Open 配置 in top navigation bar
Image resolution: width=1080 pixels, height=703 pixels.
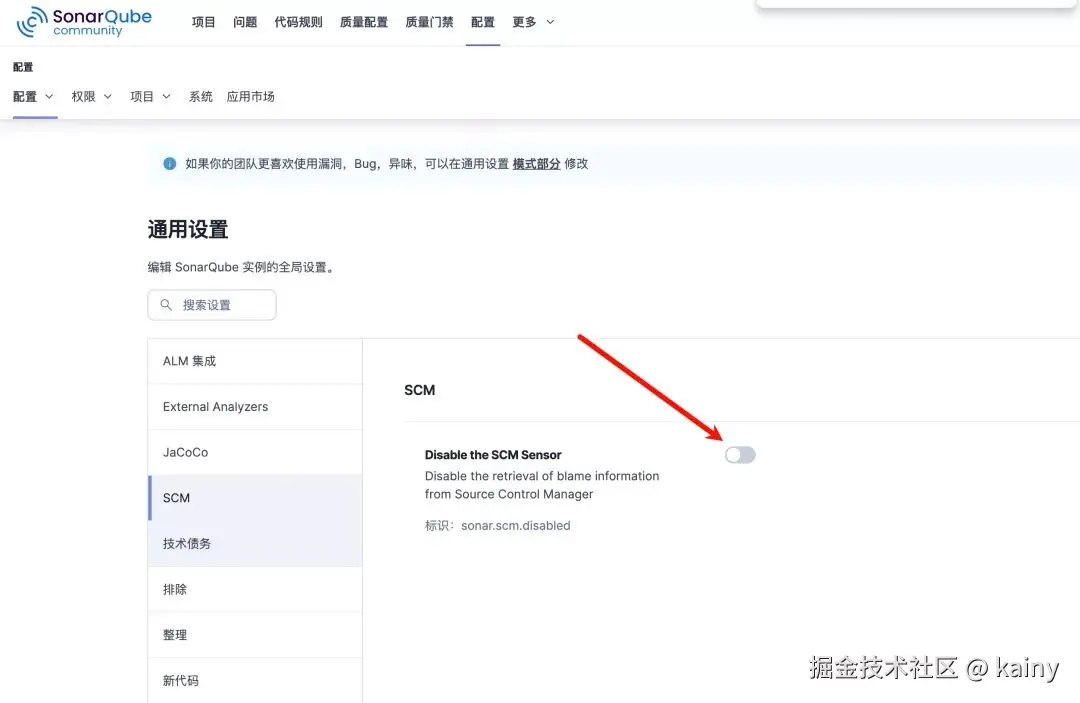click(x=483, y=22)
